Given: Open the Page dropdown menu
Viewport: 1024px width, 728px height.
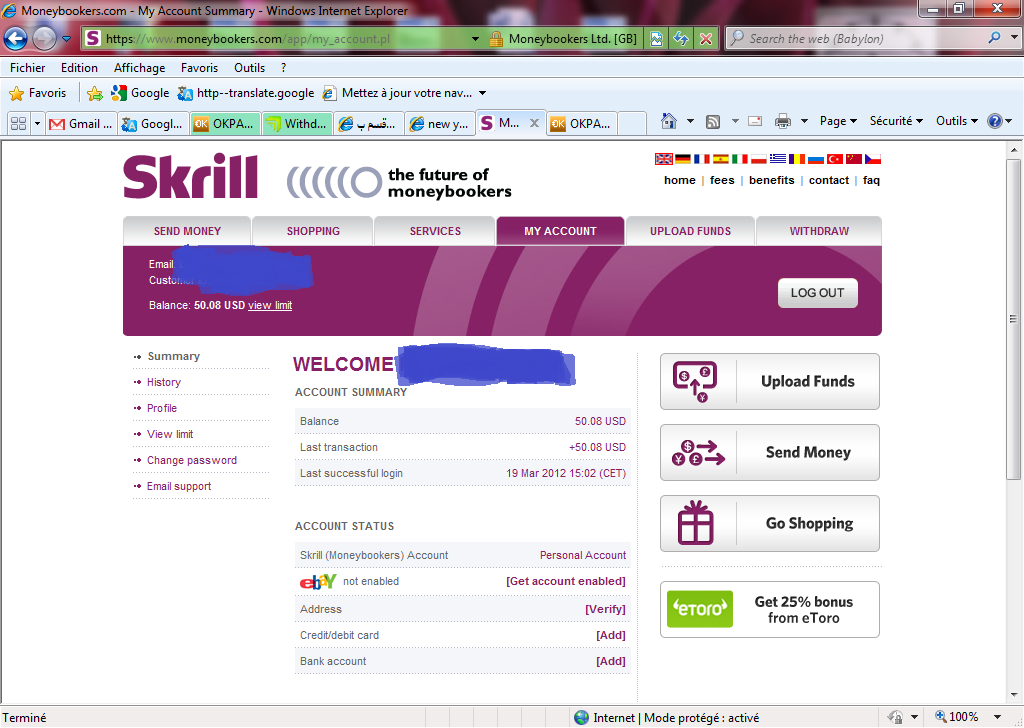Looking at the screenshot, I should click(x=838, y=121).
